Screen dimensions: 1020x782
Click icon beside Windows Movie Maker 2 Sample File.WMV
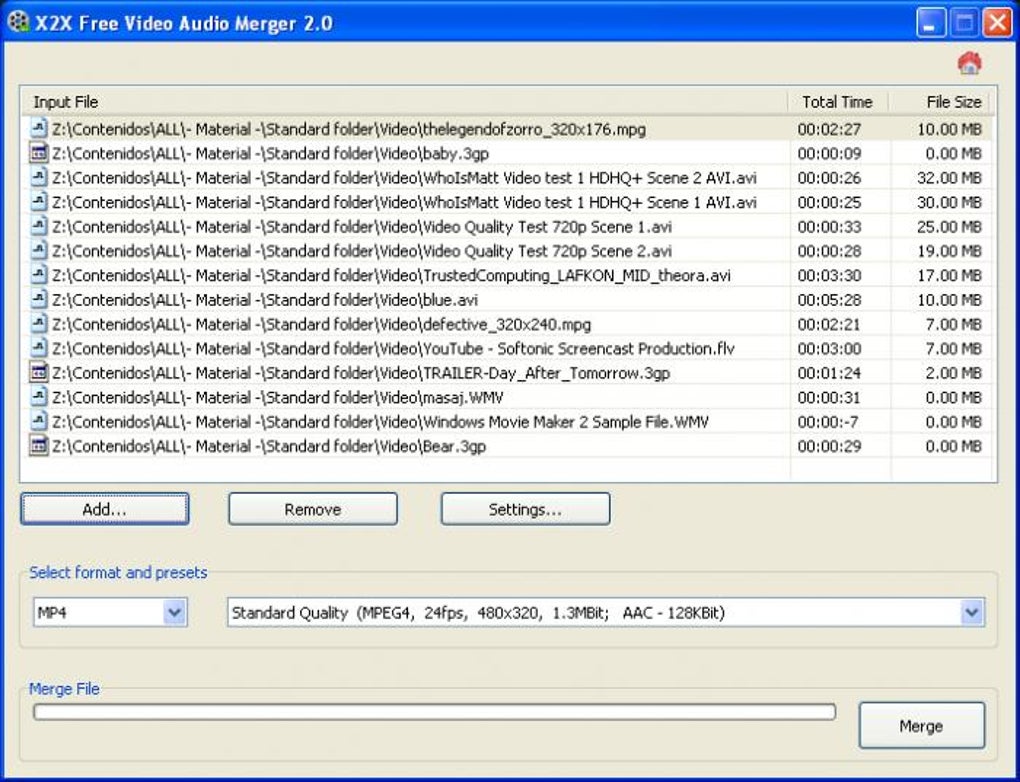click(x=39, y=421)
